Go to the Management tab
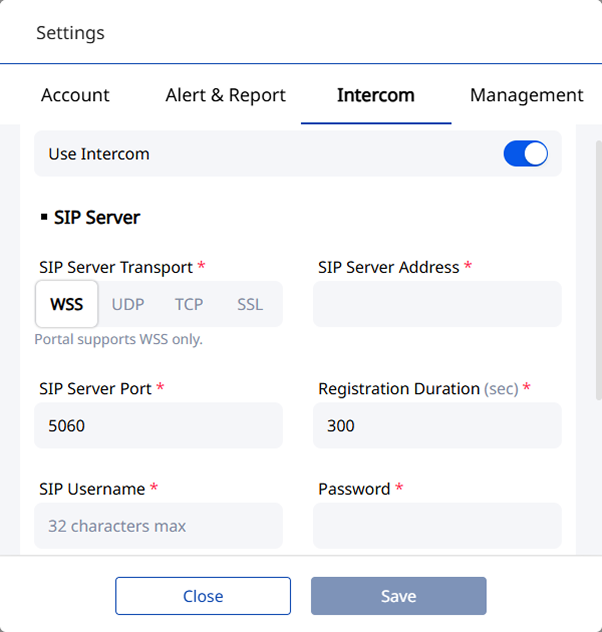The height and width of the screenshot is (632, 602). tap(526, 96)
